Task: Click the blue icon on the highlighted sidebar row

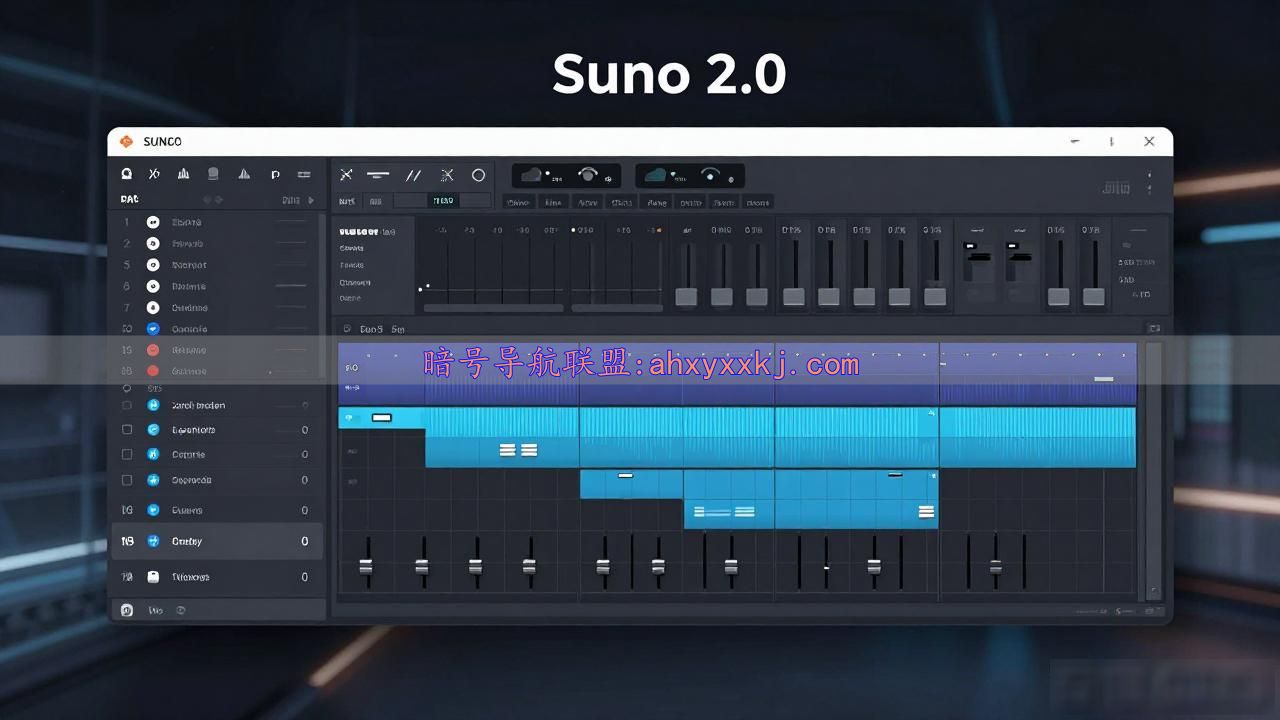Action: 153,541
